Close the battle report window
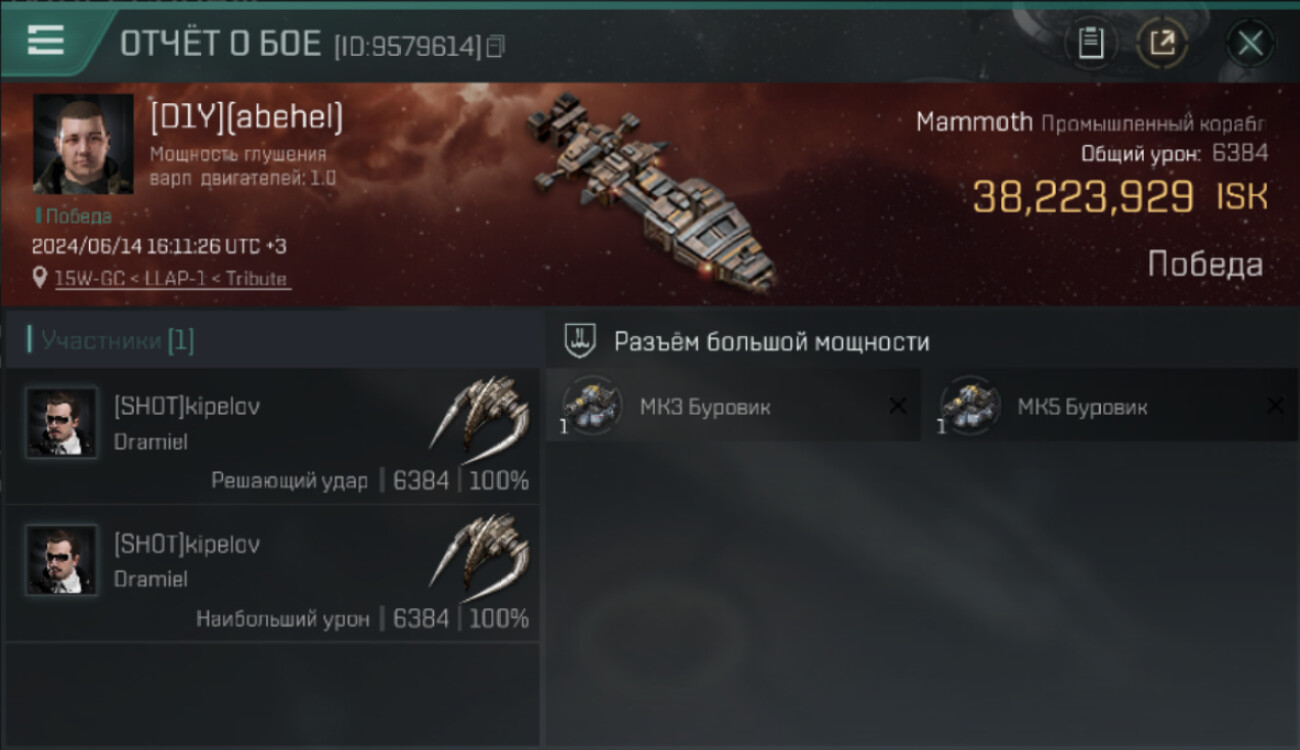Viewport: 1300px width, 750px height. (1250, 43)
